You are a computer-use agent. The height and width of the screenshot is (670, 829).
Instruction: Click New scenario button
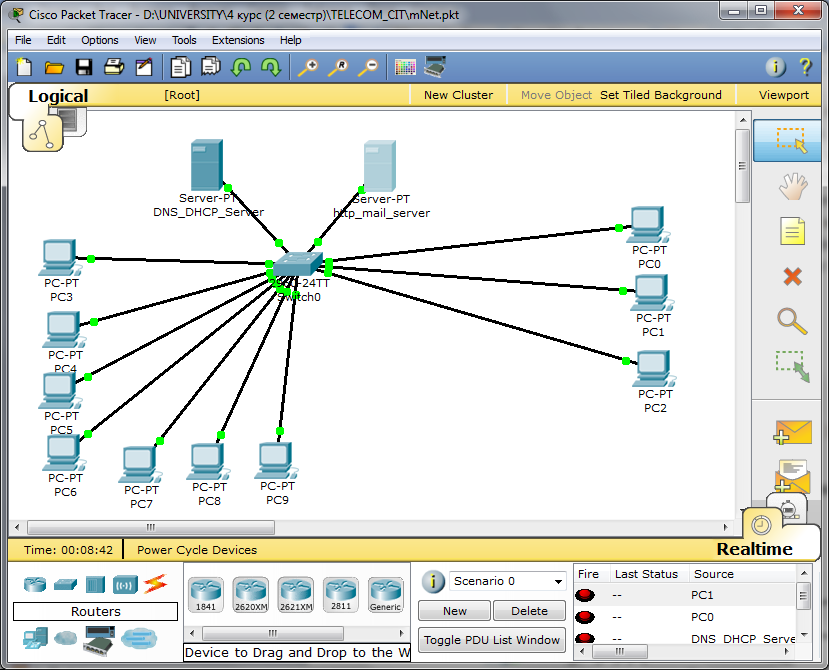(455, 611)
